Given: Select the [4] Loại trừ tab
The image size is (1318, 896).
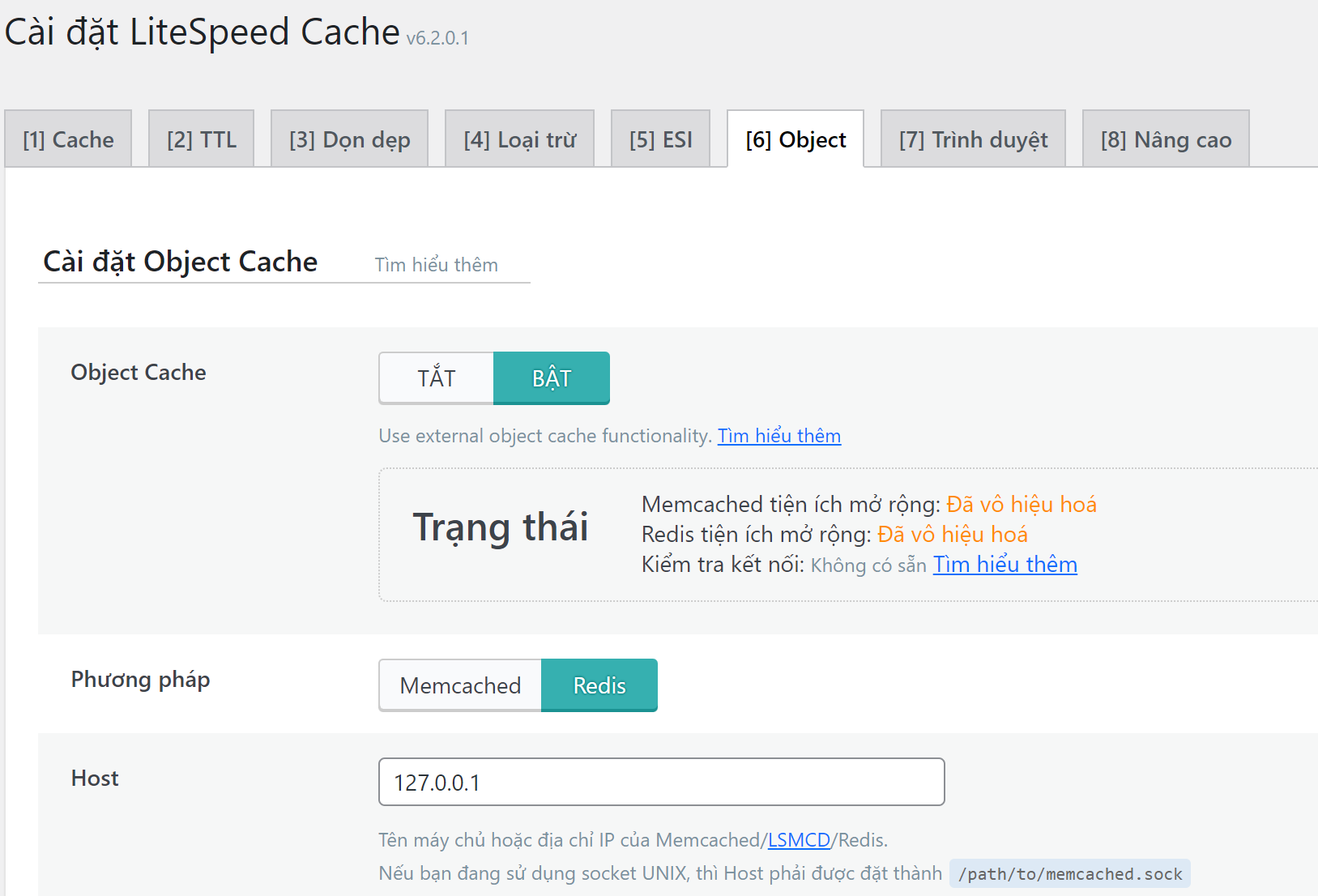Looking at the screenshot, I should (x=519, y=139).
